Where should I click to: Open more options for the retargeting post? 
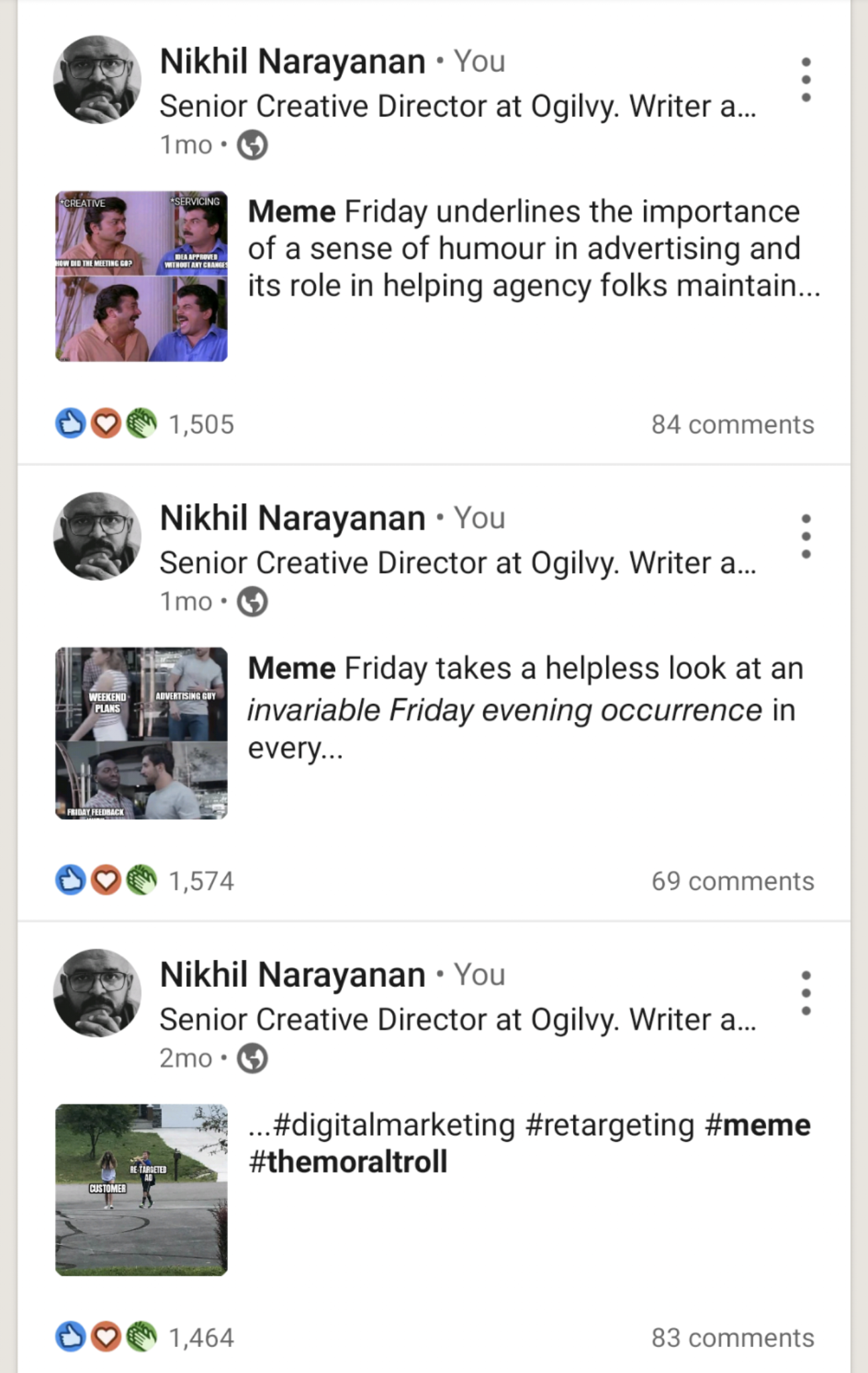point(806,993)
